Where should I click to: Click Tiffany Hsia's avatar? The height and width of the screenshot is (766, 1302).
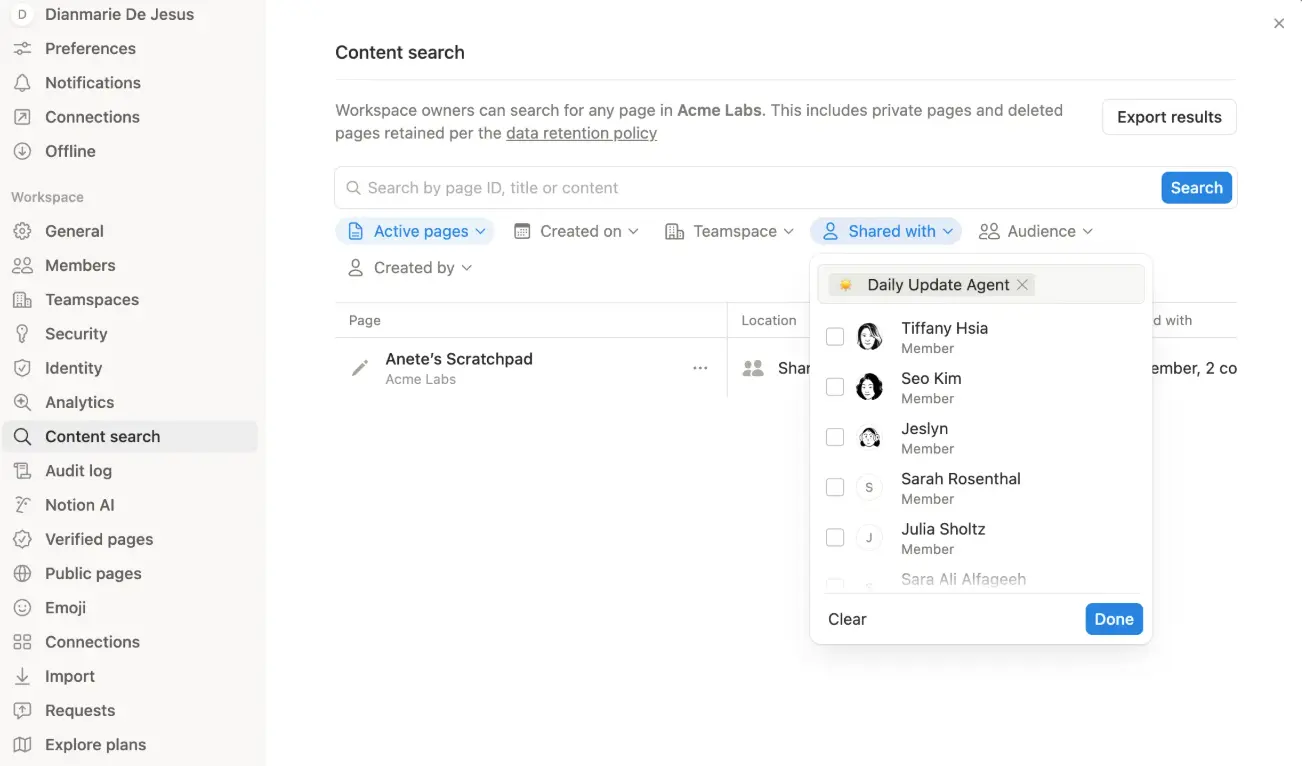[x=869, y=337]
